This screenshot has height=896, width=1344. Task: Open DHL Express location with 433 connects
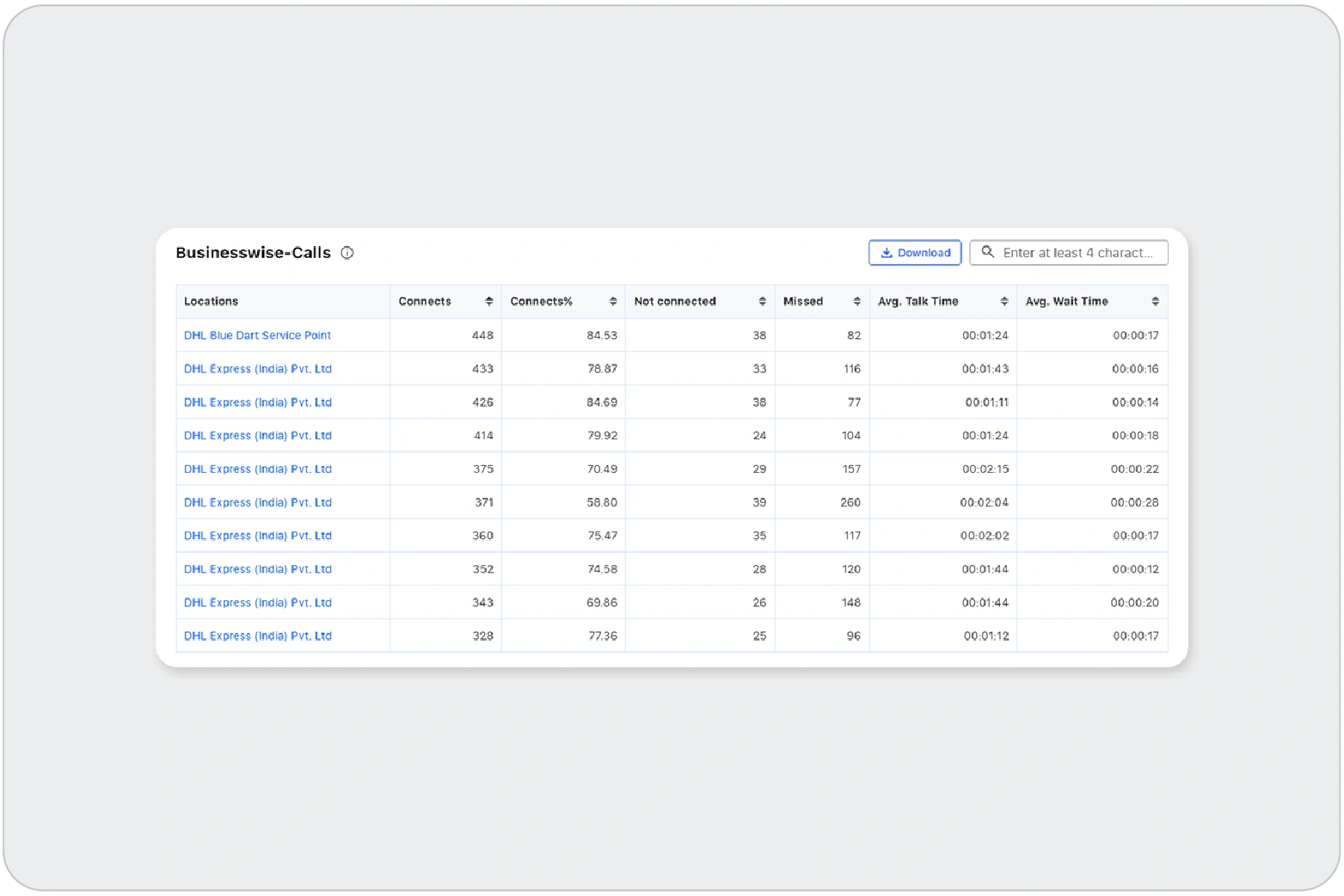coord(257,369)
